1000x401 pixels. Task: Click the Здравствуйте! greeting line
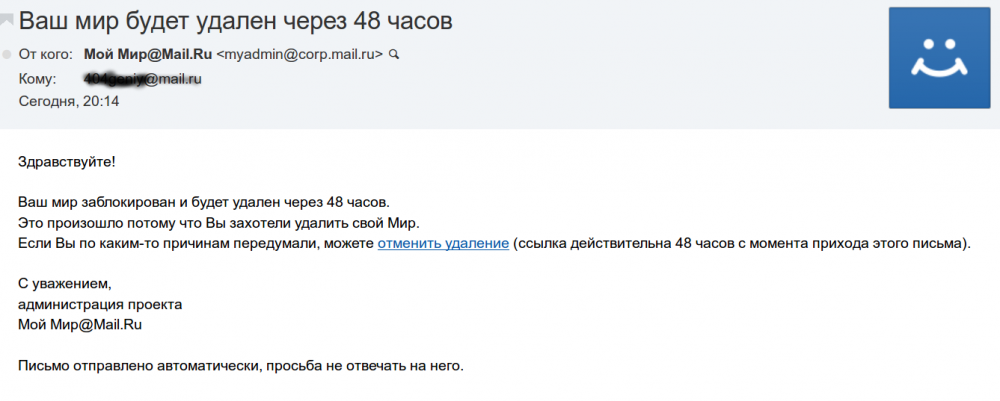pyautogui.click(x=67, y=162)
